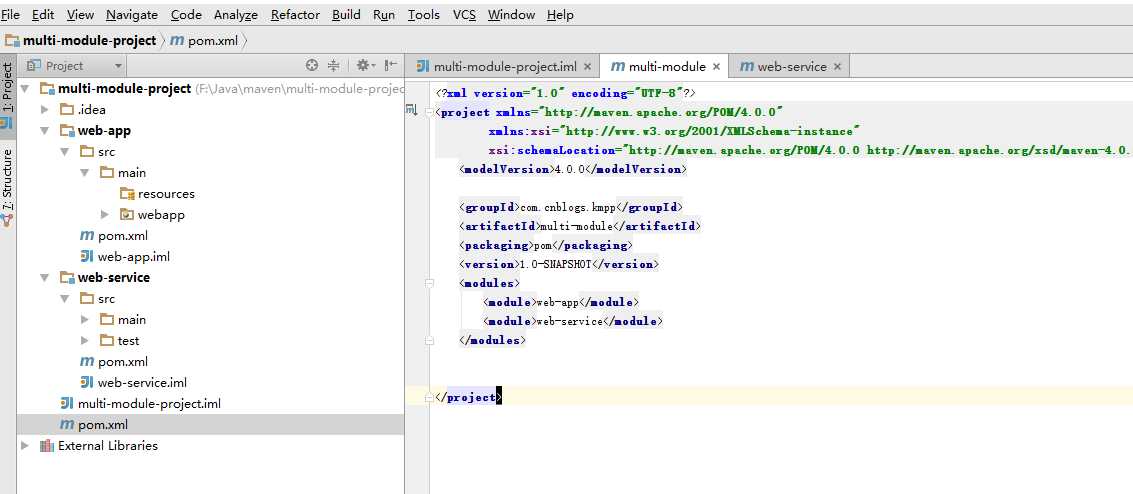Select root pom.xml in project tree
The image size is (1133, 494).
pyautogui.click(x=210, y=425)
